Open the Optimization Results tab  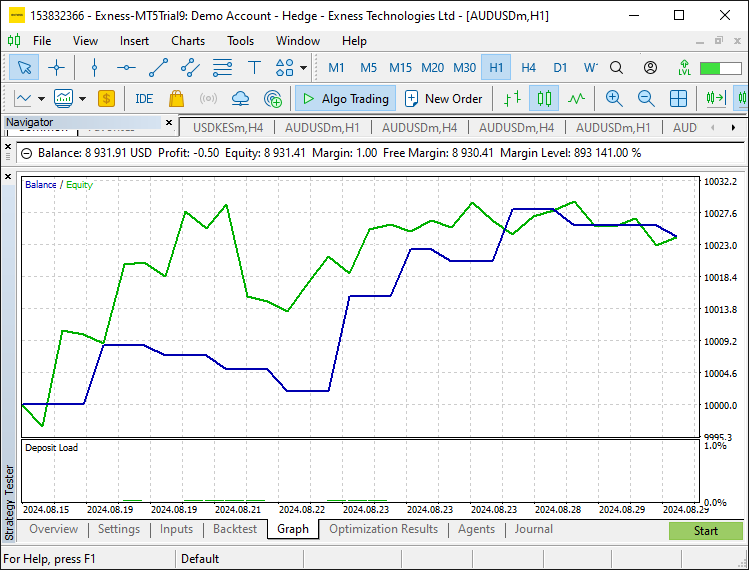[383, 529]
